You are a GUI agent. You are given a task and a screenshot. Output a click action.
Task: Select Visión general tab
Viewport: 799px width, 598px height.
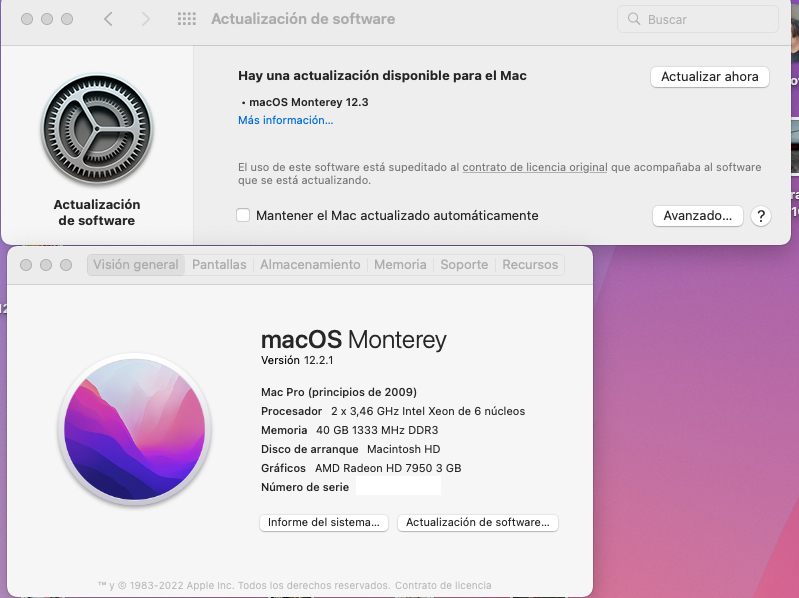(x=136, y=265)
